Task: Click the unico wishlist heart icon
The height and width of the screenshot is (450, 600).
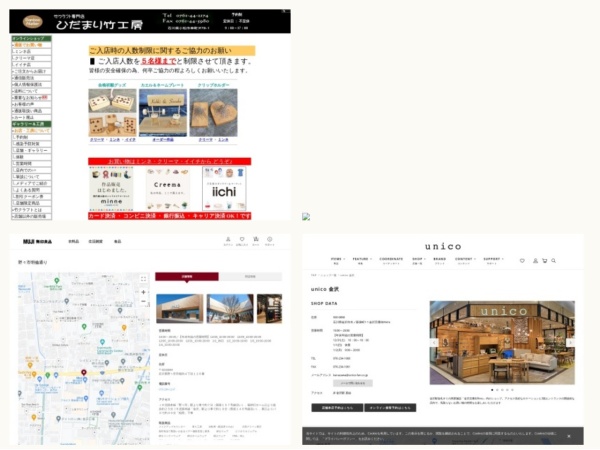Action: click(x=522, y=261)
